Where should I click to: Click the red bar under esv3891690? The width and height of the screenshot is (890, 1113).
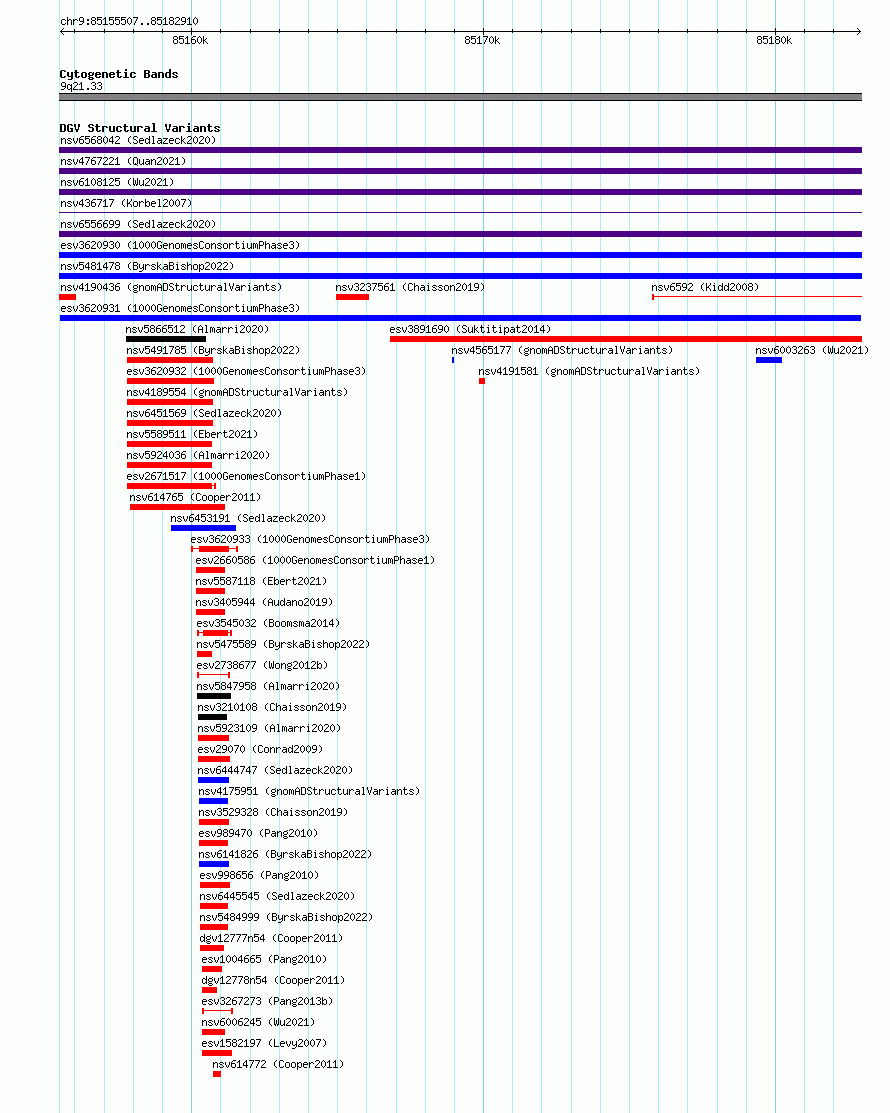click(x=625, y=339)
